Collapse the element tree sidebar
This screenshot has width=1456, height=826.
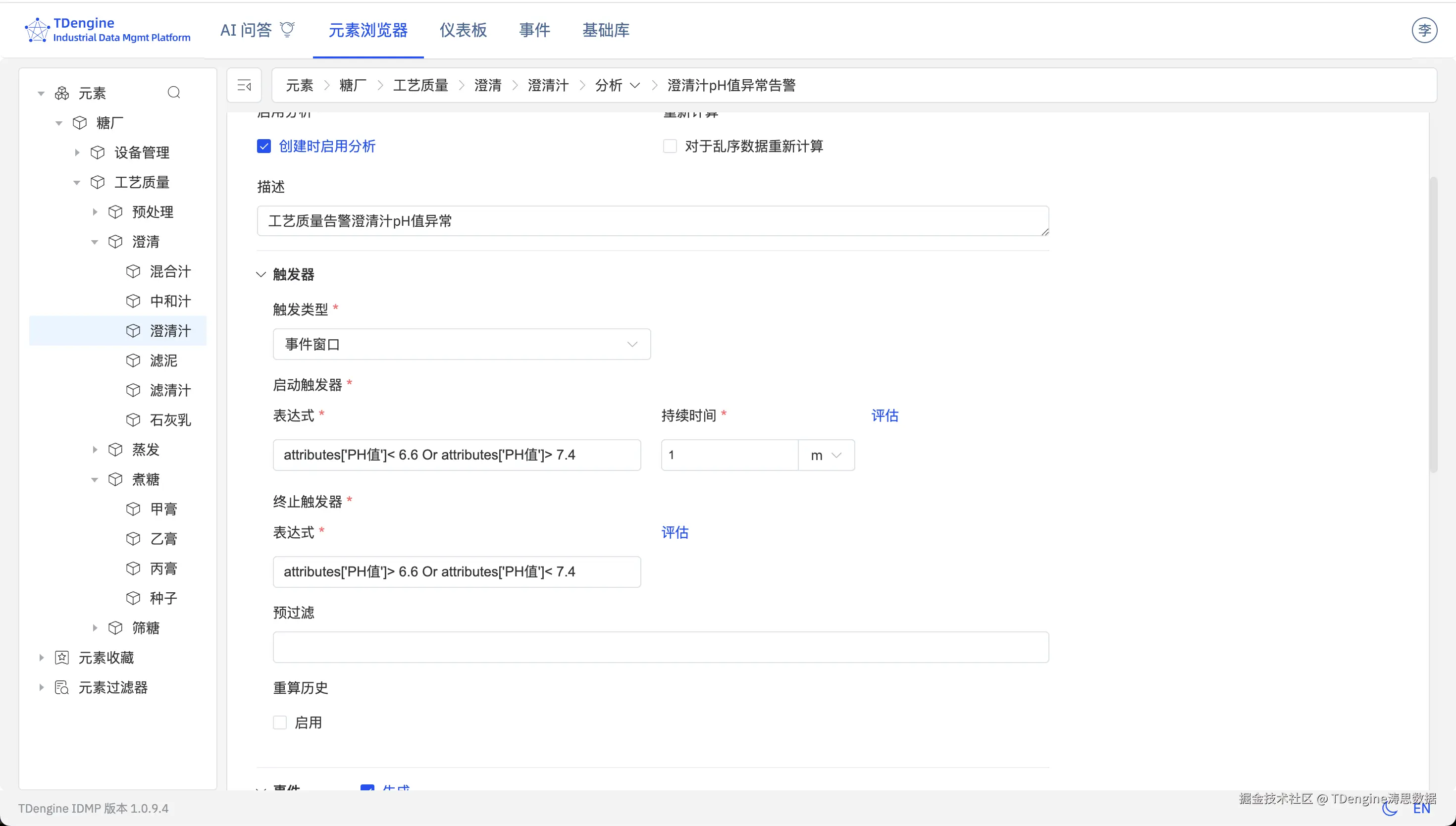[244, 85]
